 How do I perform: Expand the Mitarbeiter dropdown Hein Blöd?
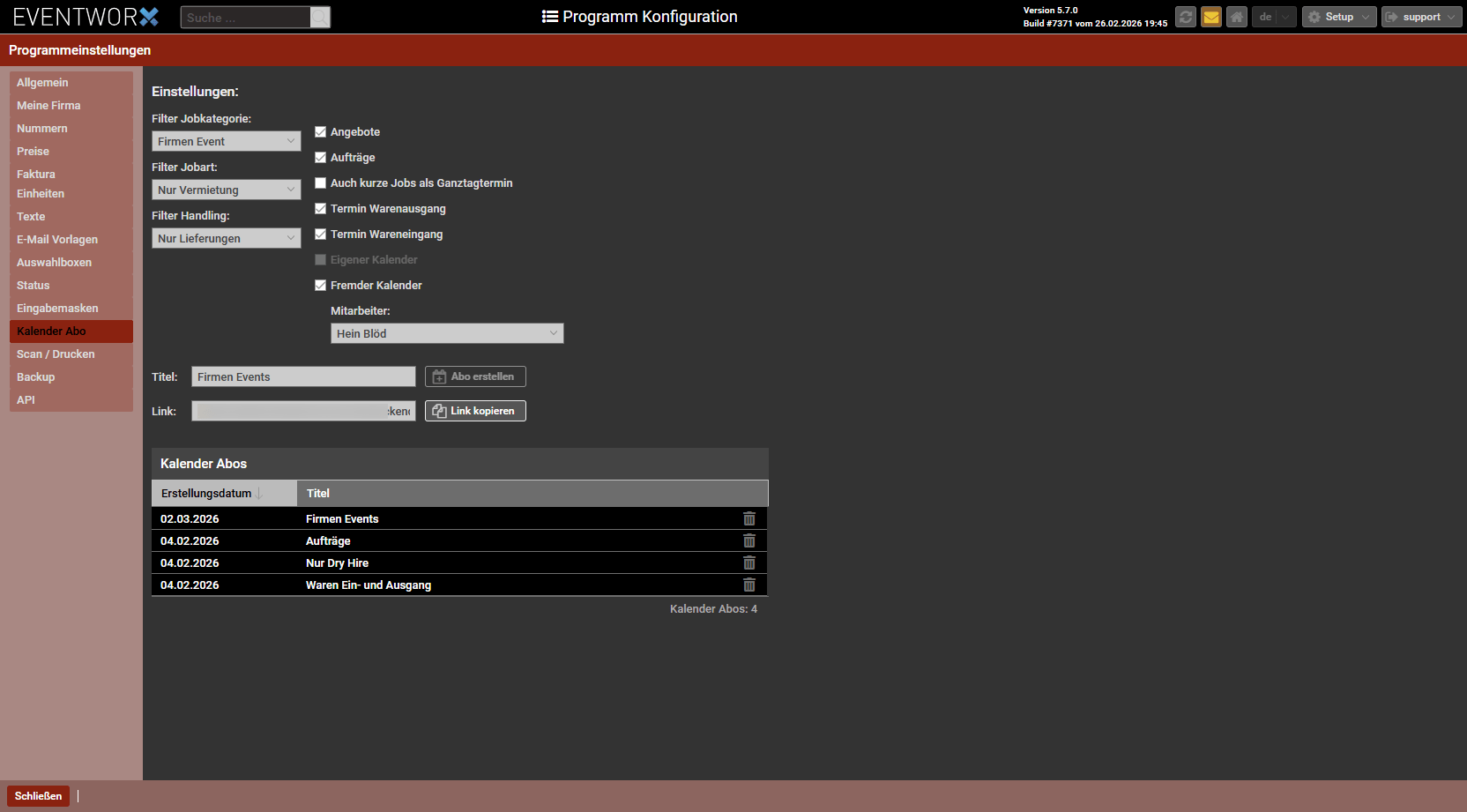point(446,334)
